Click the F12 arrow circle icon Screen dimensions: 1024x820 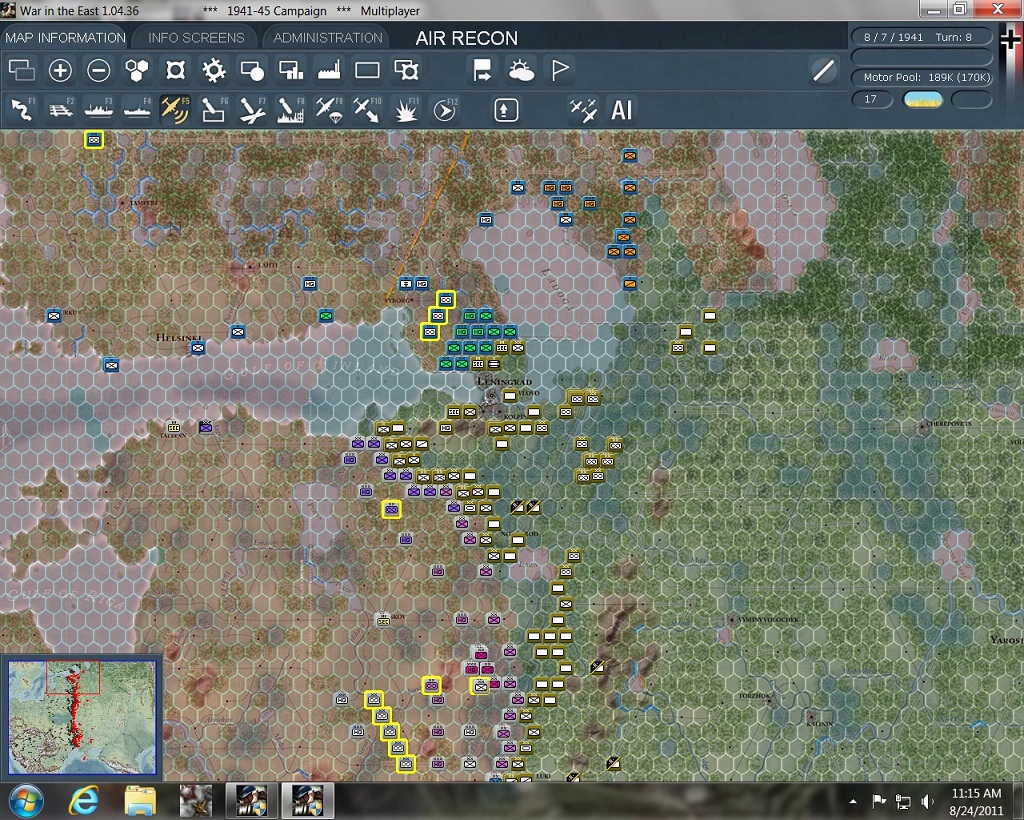tap(444, 110)
